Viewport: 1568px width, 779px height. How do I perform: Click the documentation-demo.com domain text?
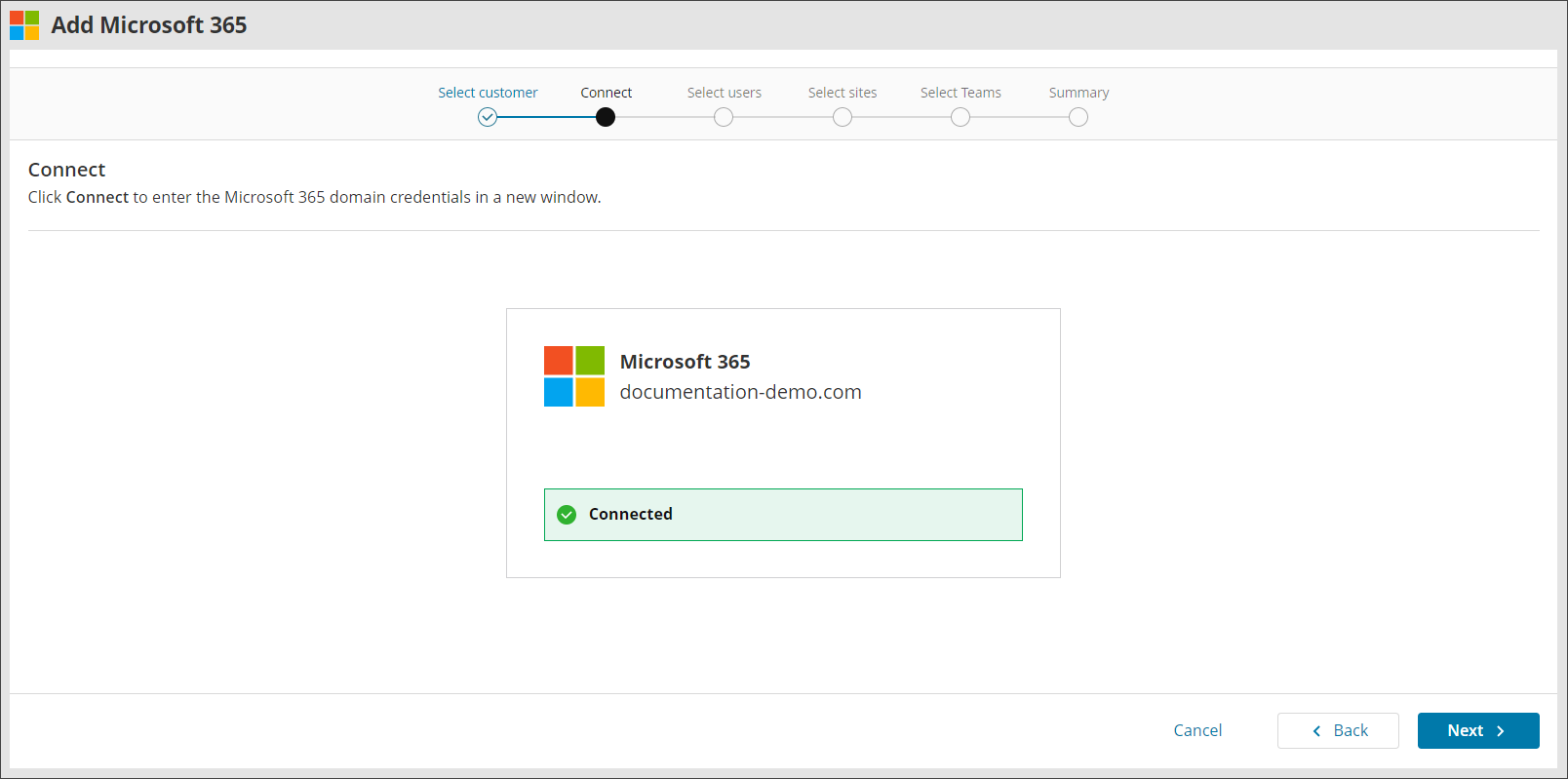tap(740, 392)
